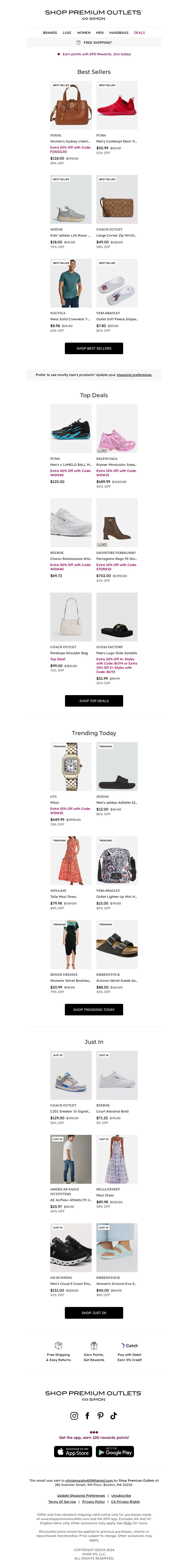Click the Catch Pay with Debit logo

tap(129, 1345)
